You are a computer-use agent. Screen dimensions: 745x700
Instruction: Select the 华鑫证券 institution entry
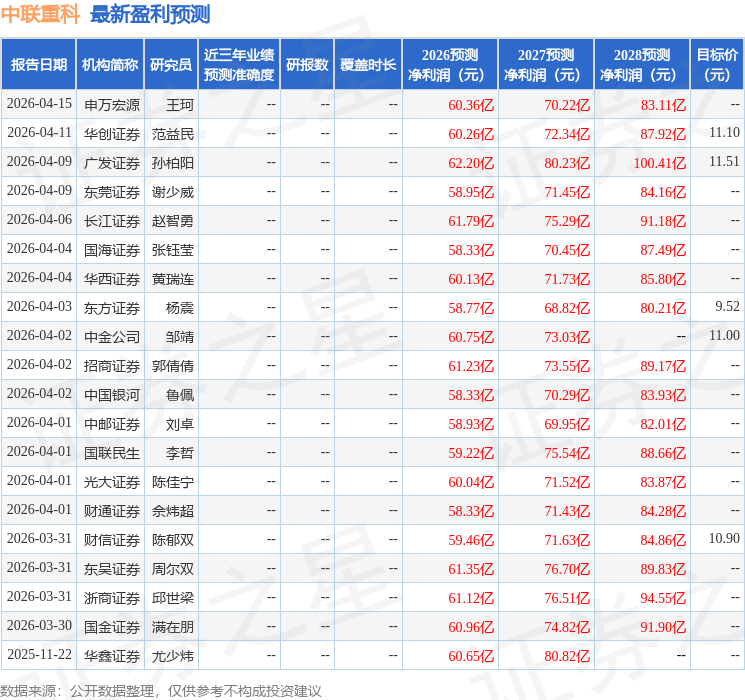point(111,656)
